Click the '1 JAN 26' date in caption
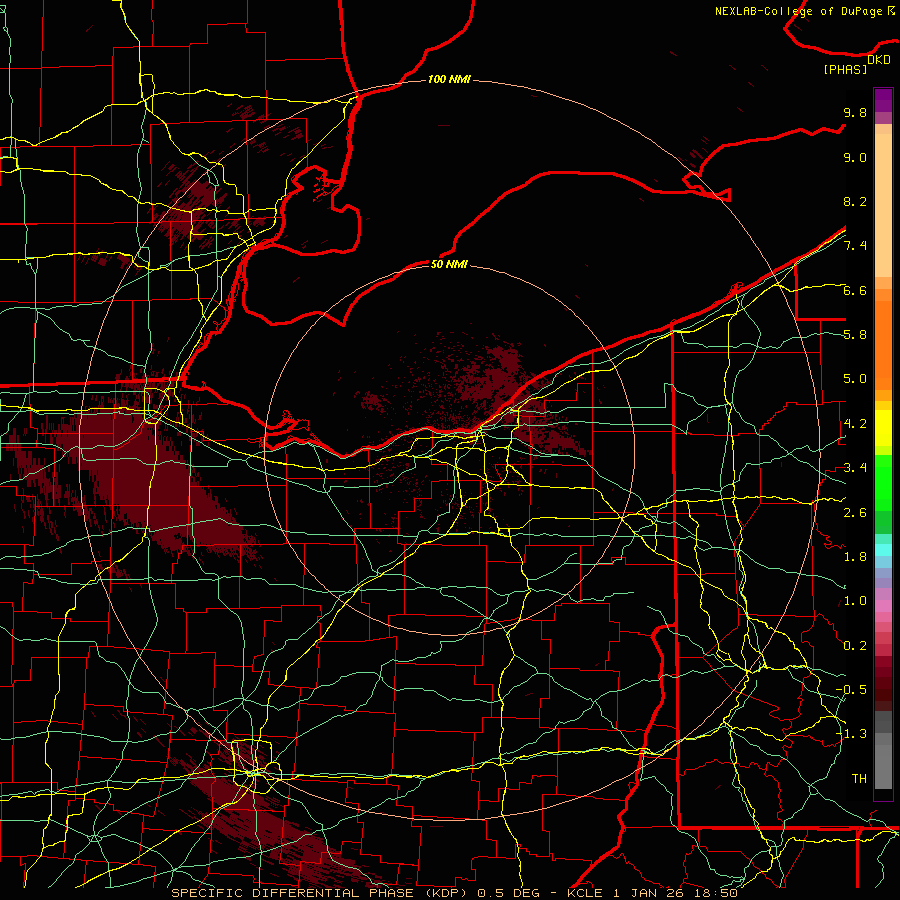Screen dimensions: 900x900 [x=649, y=893]
